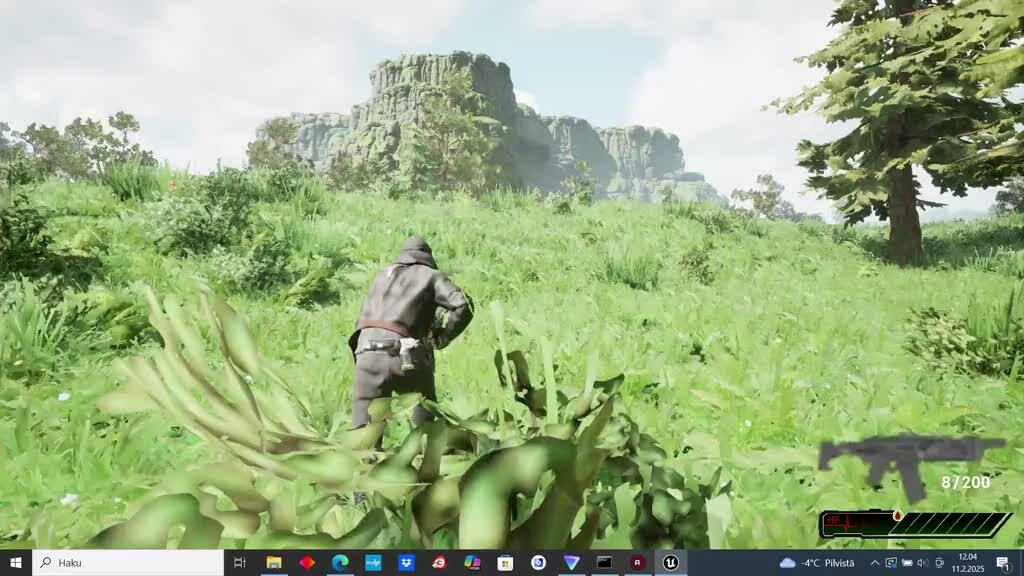Click the rifle weapon icon in HUD

[908, 460]
